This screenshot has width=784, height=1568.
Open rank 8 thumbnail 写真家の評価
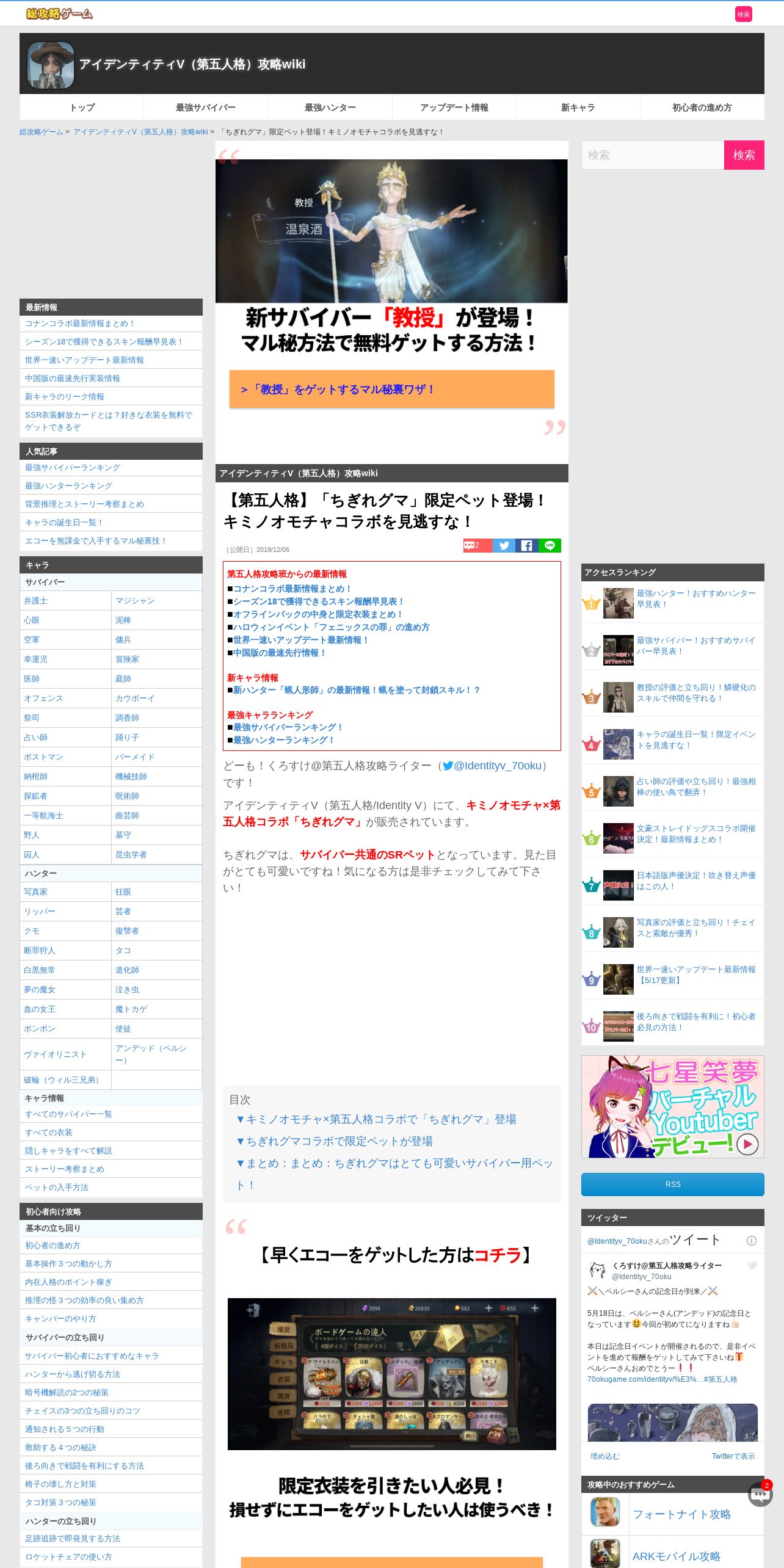(619, 932)
